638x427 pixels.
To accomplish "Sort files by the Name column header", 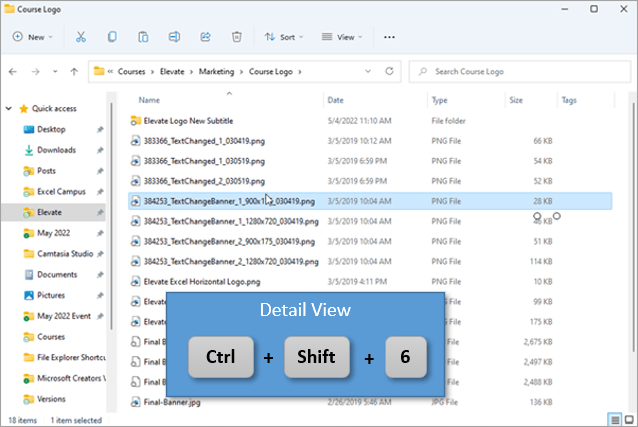I will click(149, 100).
